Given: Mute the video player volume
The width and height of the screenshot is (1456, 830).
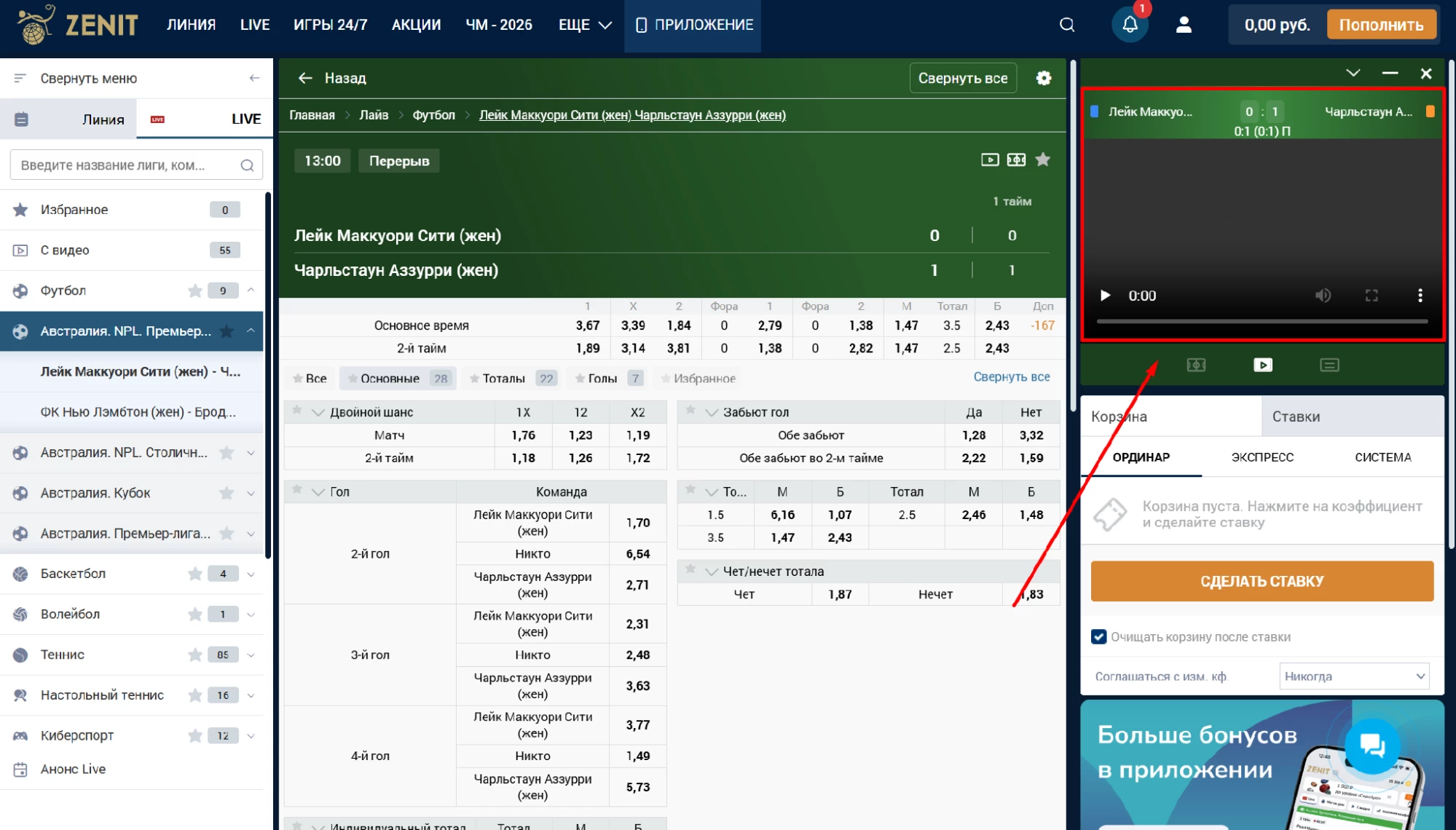Looking at the screenshot, I should [1323, 296].
